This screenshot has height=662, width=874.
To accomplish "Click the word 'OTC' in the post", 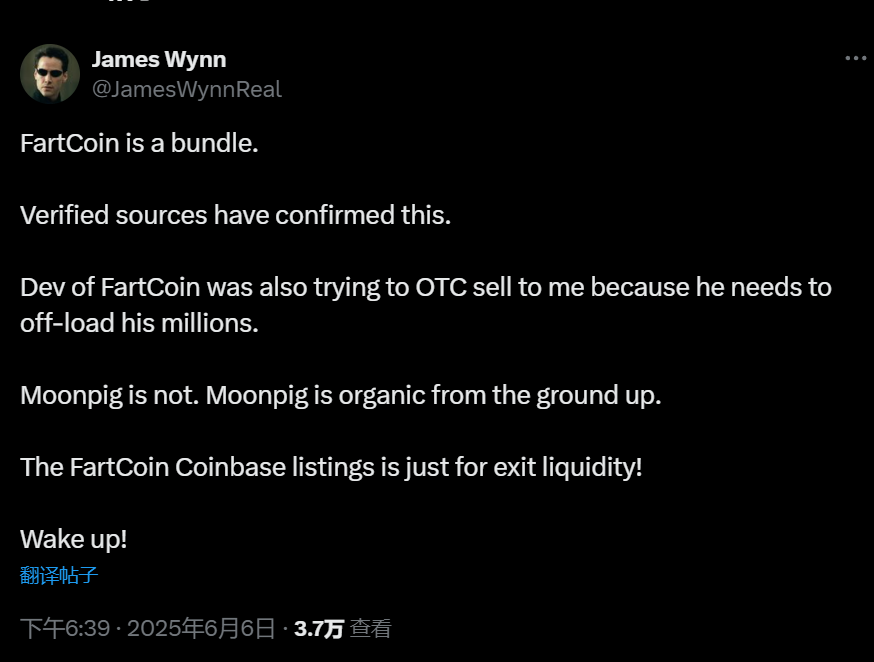I will click(x=441, y=288).
